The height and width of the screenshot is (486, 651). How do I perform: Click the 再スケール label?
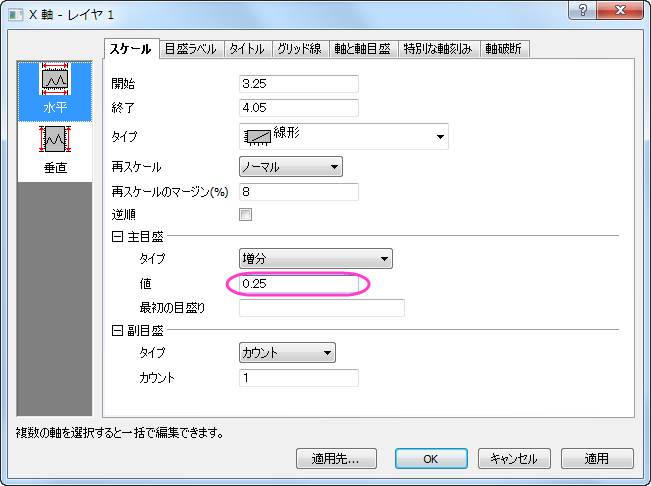pos(136,167)
